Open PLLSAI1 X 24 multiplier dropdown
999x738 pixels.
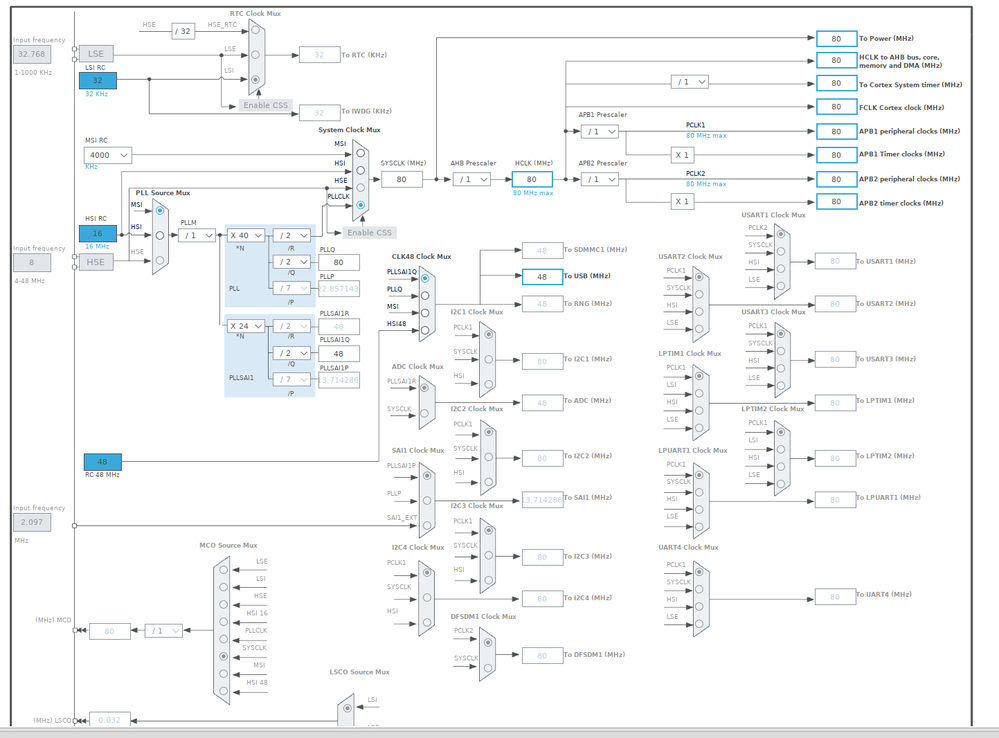246,326
